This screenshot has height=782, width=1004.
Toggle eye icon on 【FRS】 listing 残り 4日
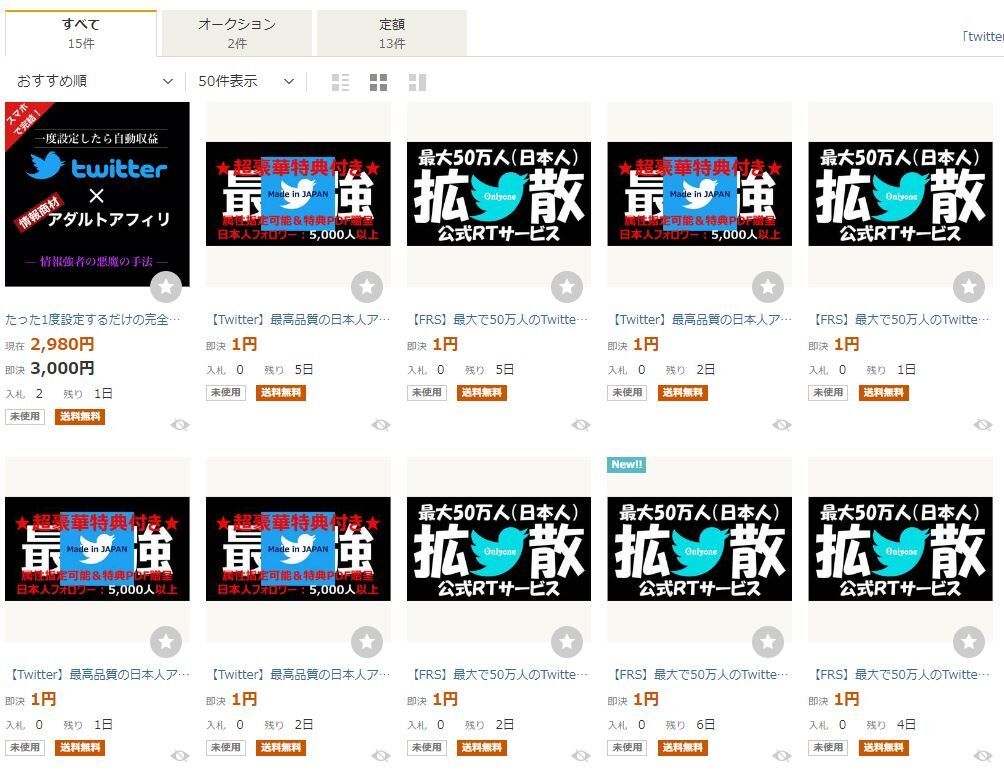click(983, 756)
